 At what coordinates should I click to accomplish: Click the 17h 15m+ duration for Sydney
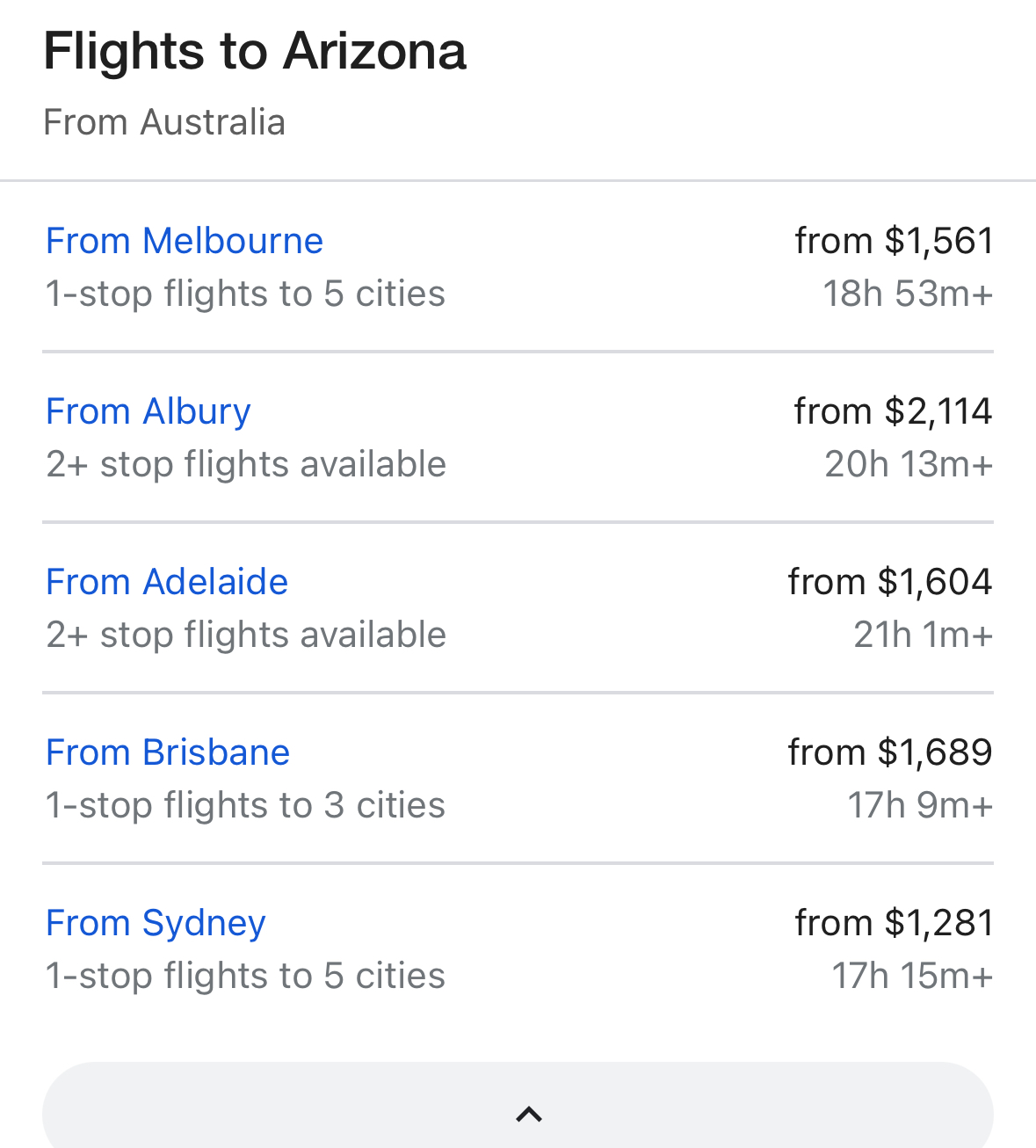912,976
